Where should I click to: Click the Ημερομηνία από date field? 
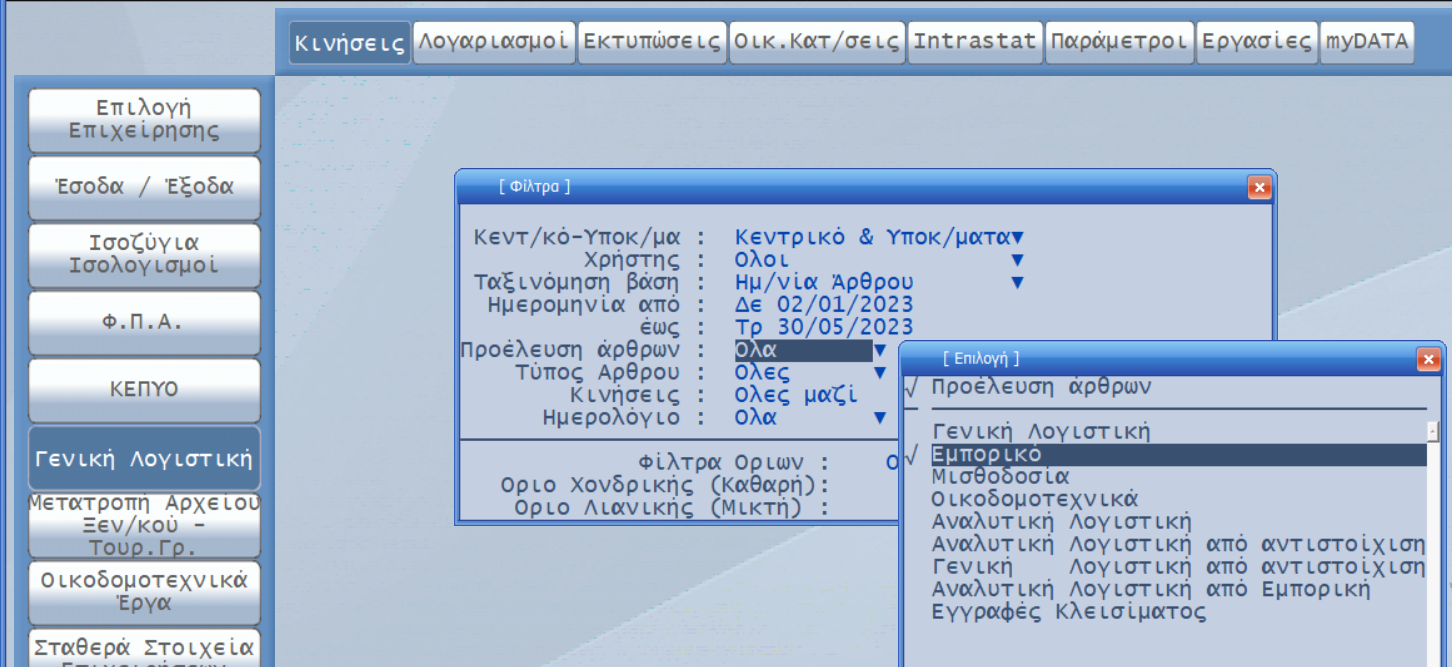(823, 305)
